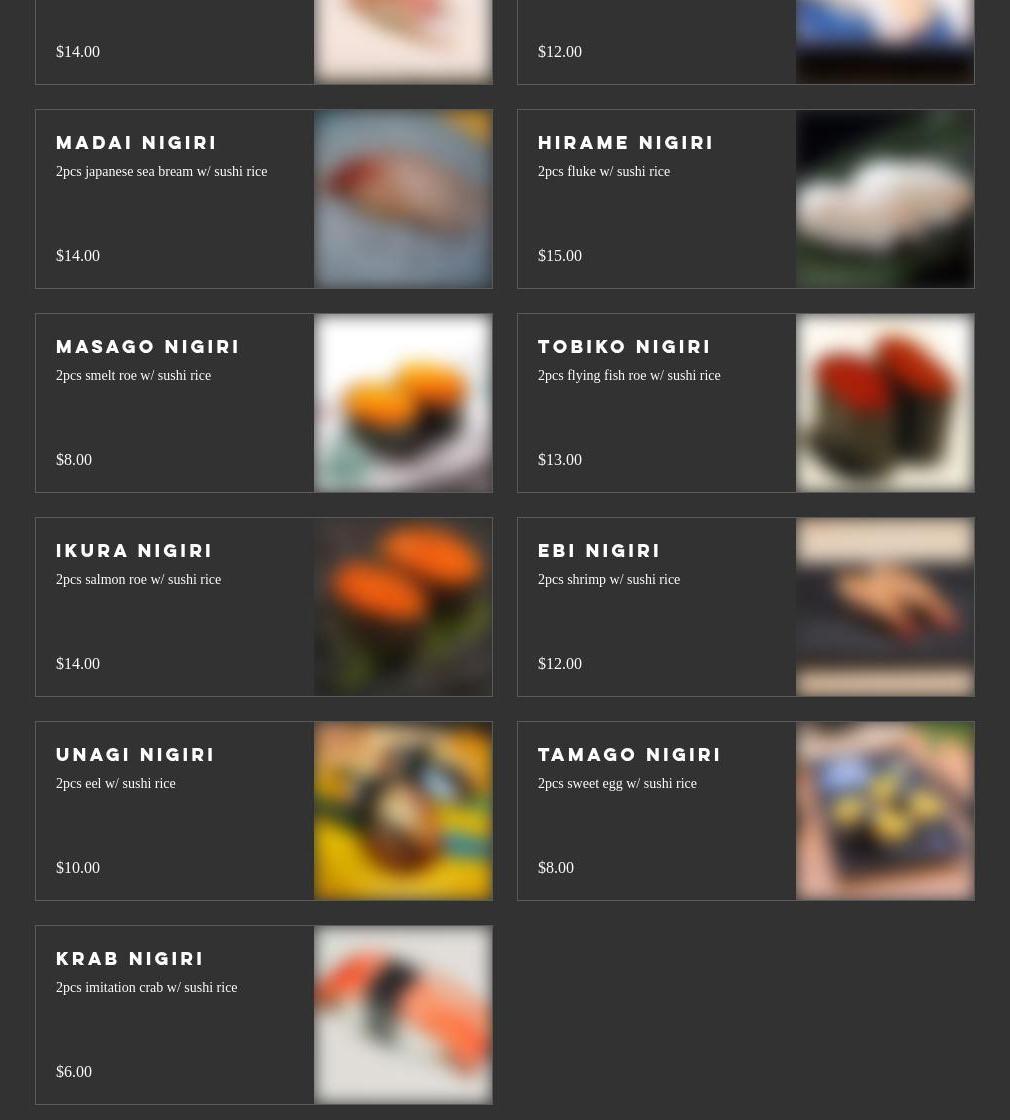
Task: Open the Ikura Nigiri photo
Action: coord(403,607)
